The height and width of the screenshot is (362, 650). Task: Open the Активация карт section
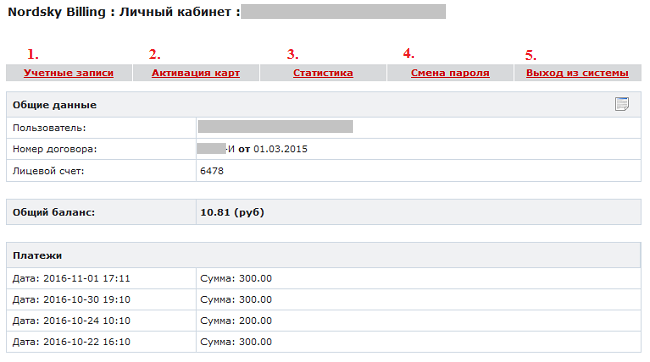point(196,73)
